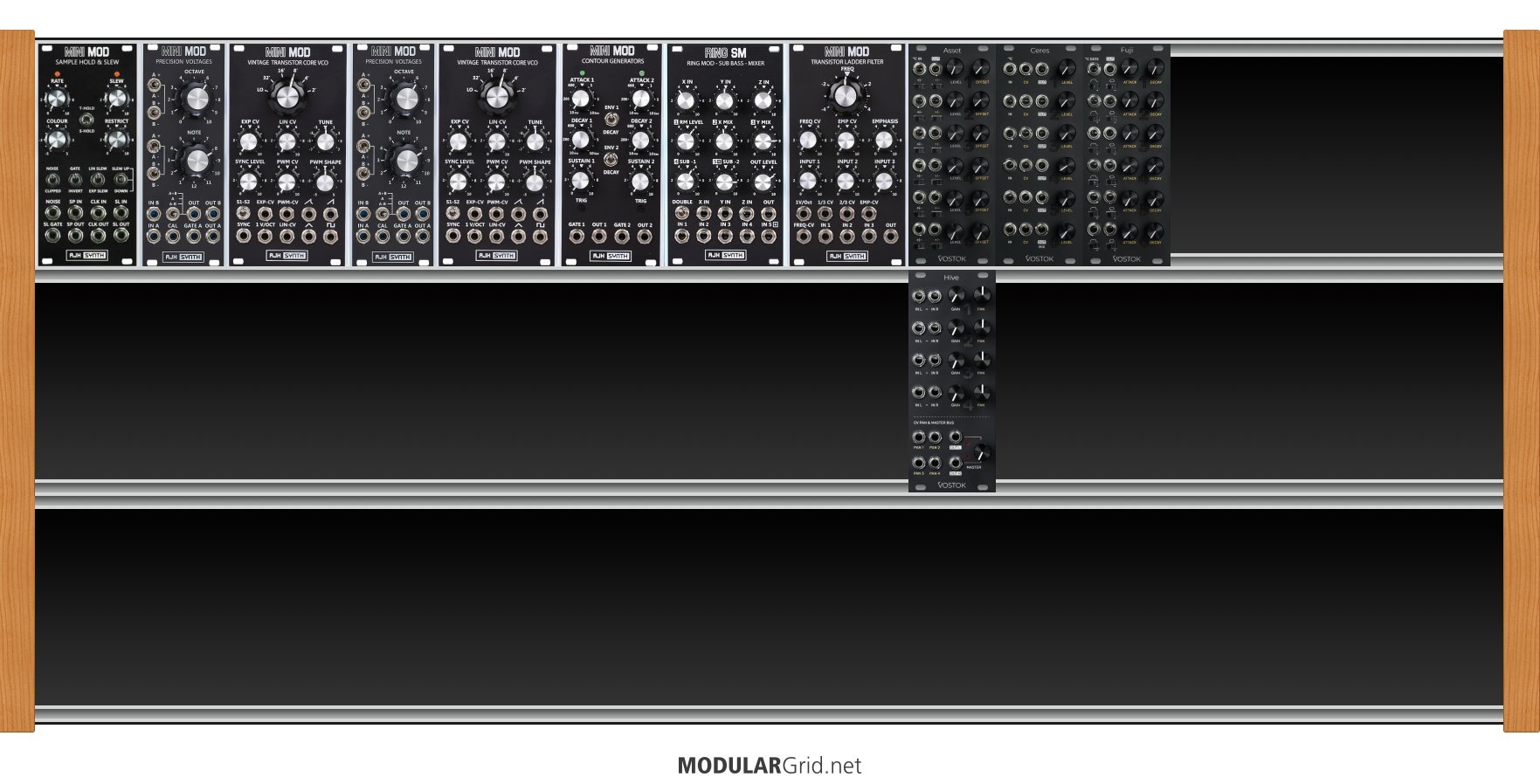Click the DECAY 2 knob on Contour Generators
1540x784 pixels.
[641, 140]
